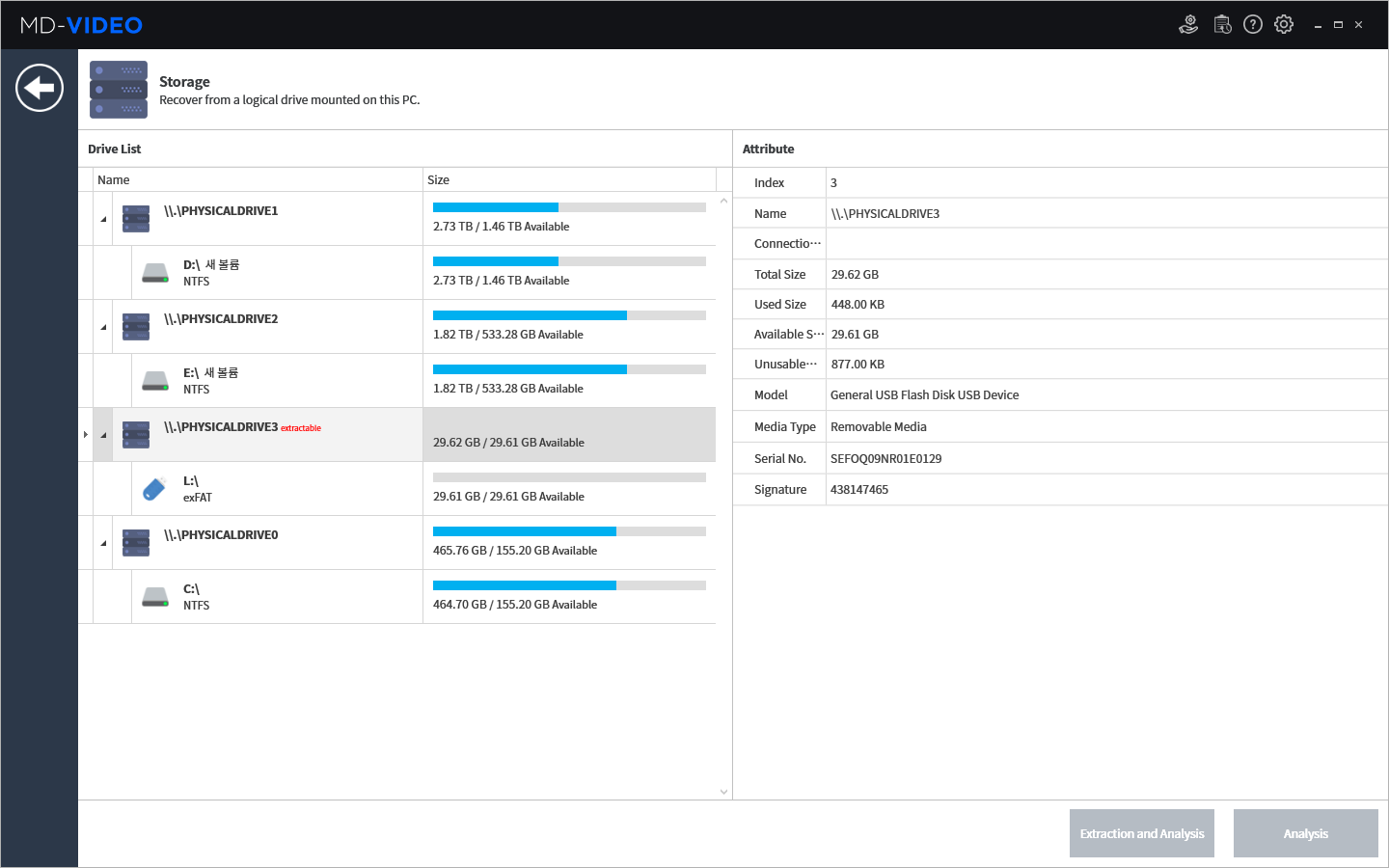The height and width of the screenshot is (868, 1389).
Task: Click the Drive List panel heading
Action: 114,149
